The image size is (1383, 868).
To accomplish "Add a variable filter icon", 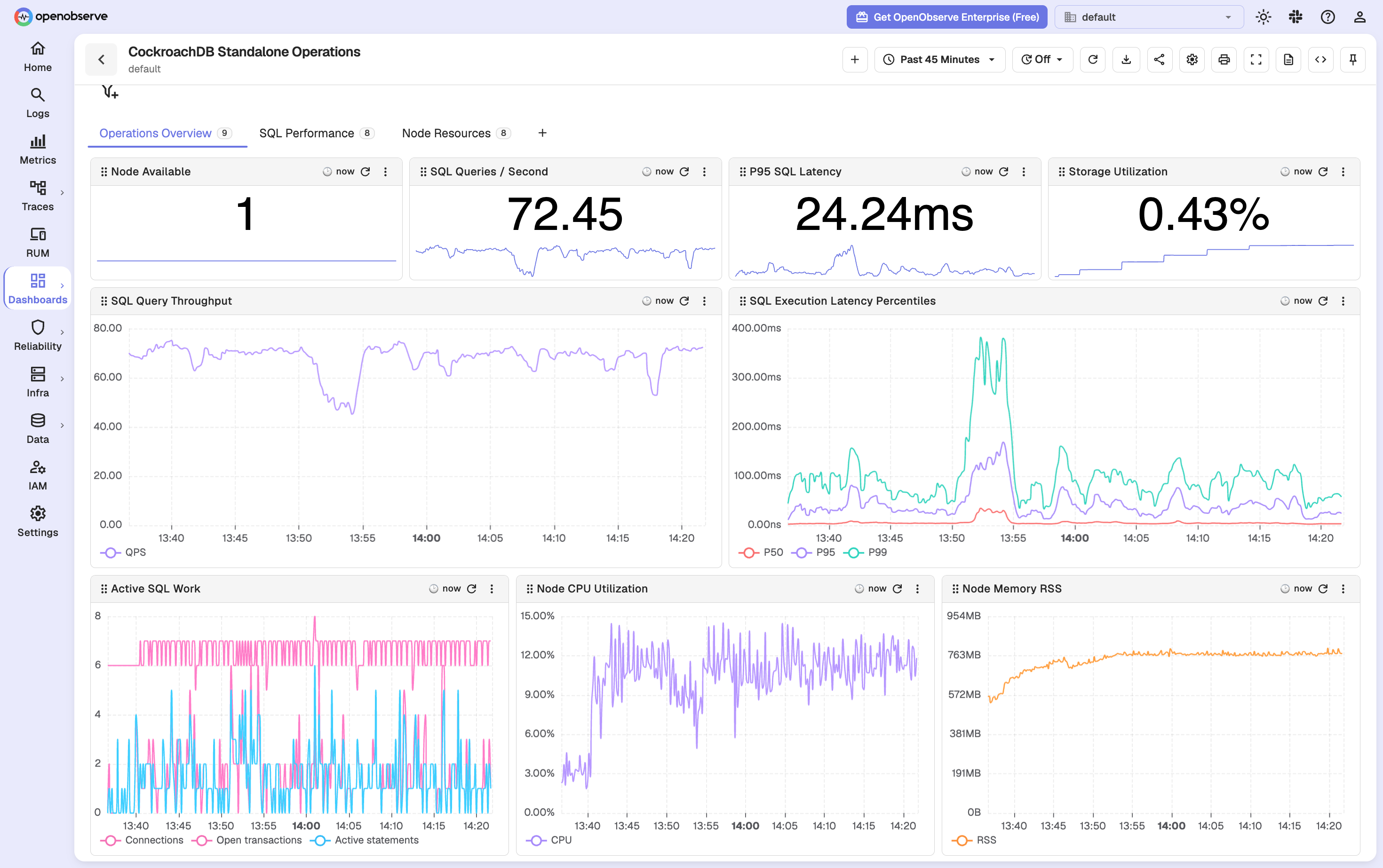I will 110,92.
